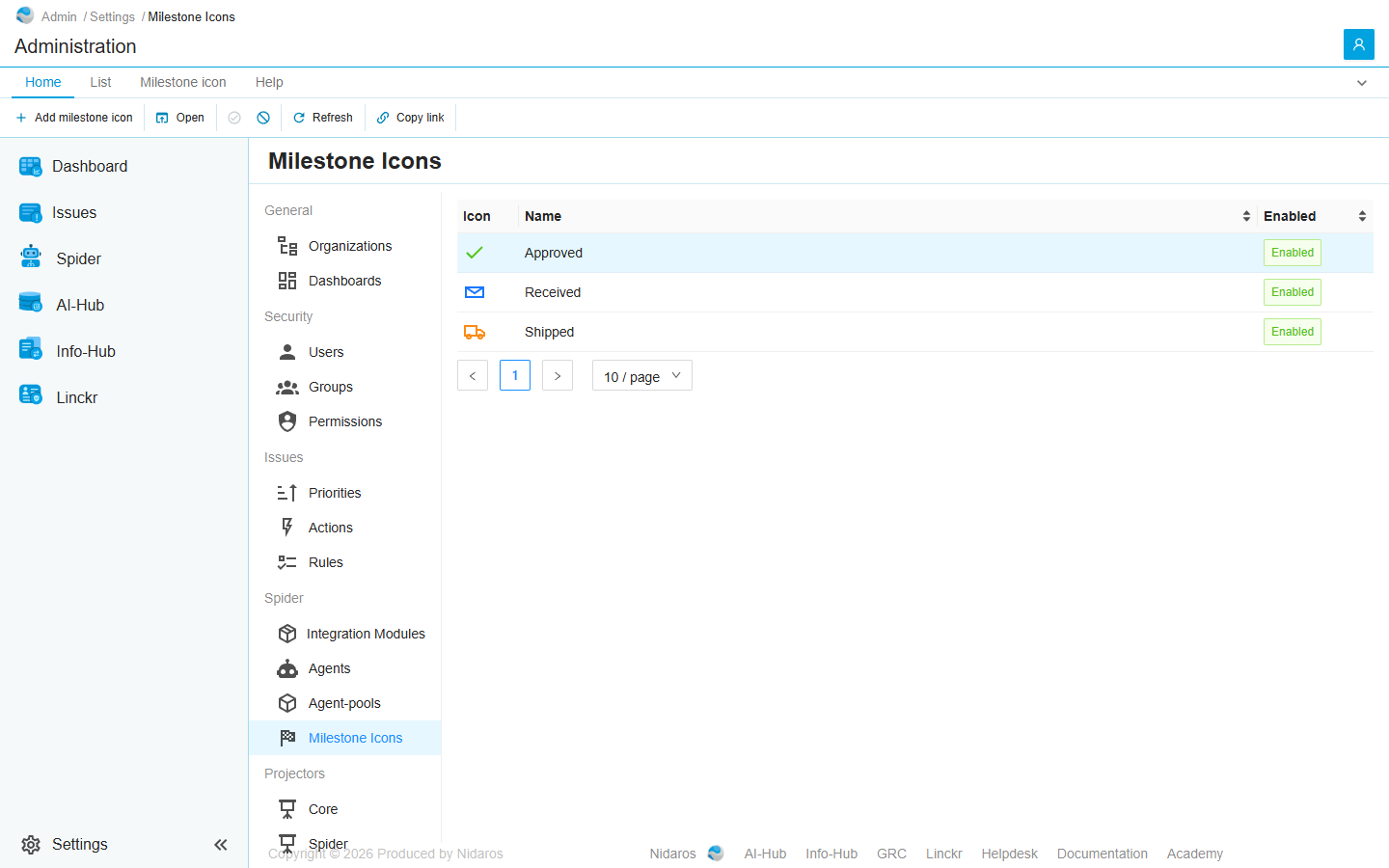
Task: Go to previous page arrow
Action: [473, 375]
